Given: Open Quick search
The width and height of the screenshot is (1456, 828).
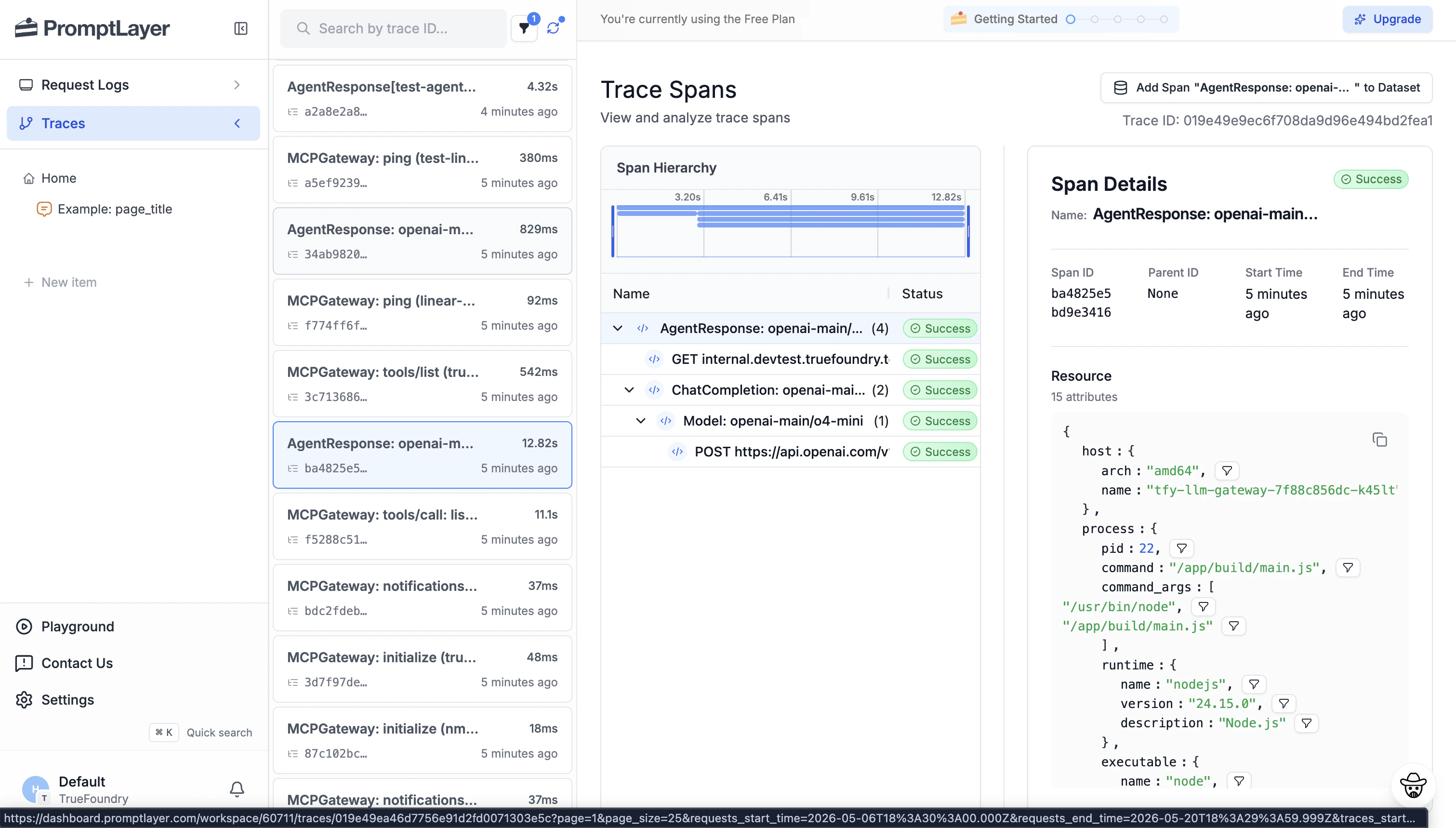Looking at the screenshot, I should click(201, 733).
